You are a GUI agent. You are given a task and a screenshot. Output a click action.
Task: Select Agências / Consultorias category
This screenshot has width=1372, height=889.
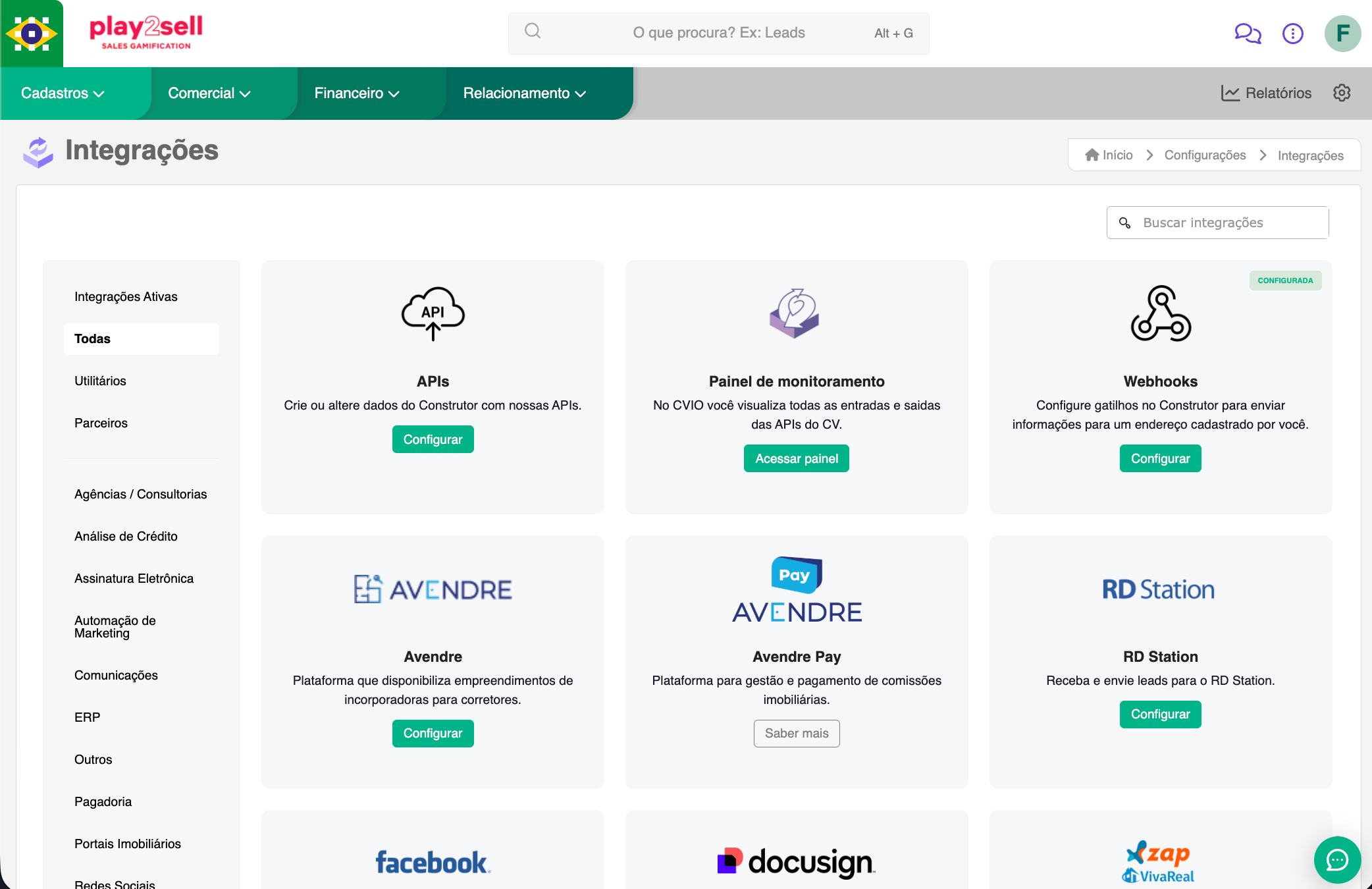tap(141, 494)
